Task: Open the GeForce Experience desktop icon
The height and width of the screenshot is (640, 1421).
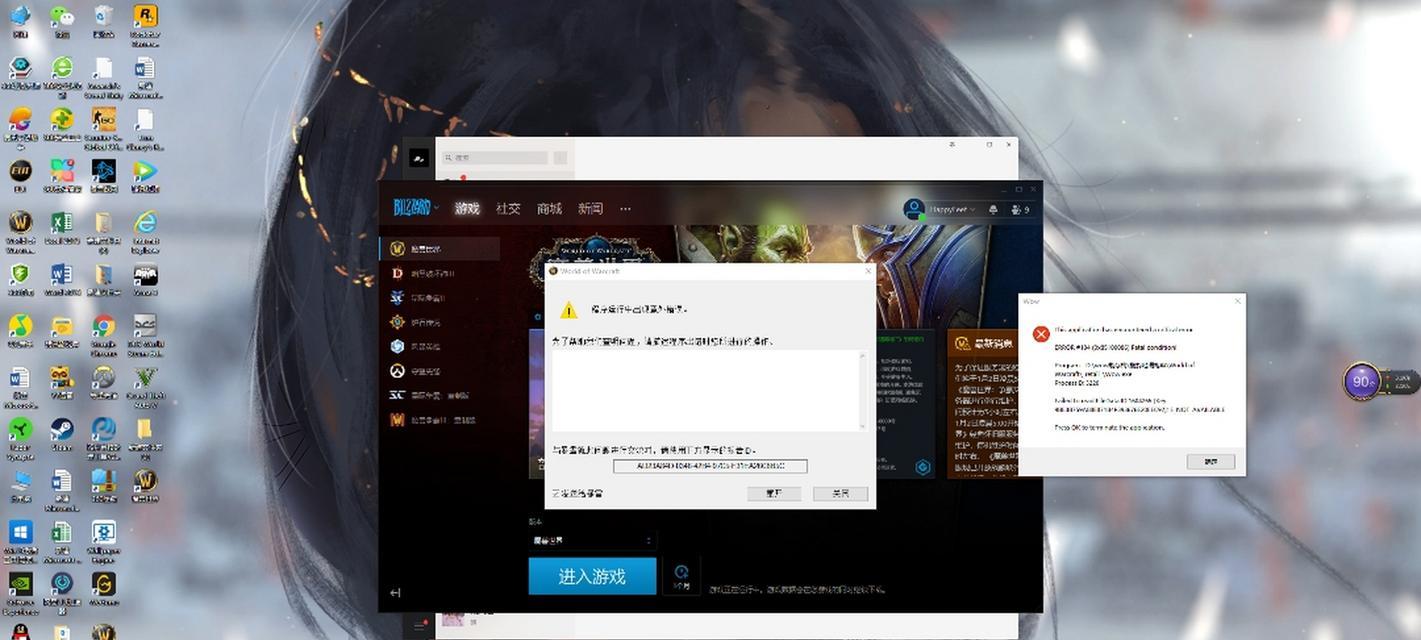Action: click(20, 593)
